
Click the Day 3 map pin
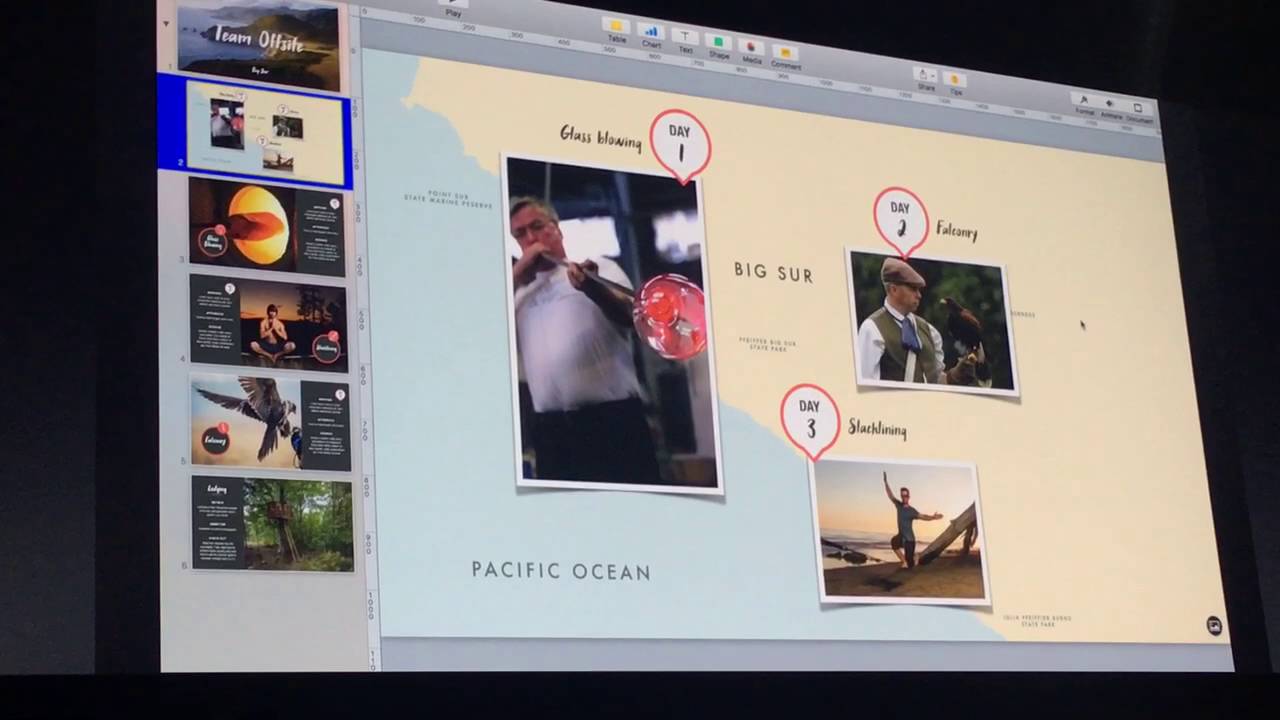(810, 421)
